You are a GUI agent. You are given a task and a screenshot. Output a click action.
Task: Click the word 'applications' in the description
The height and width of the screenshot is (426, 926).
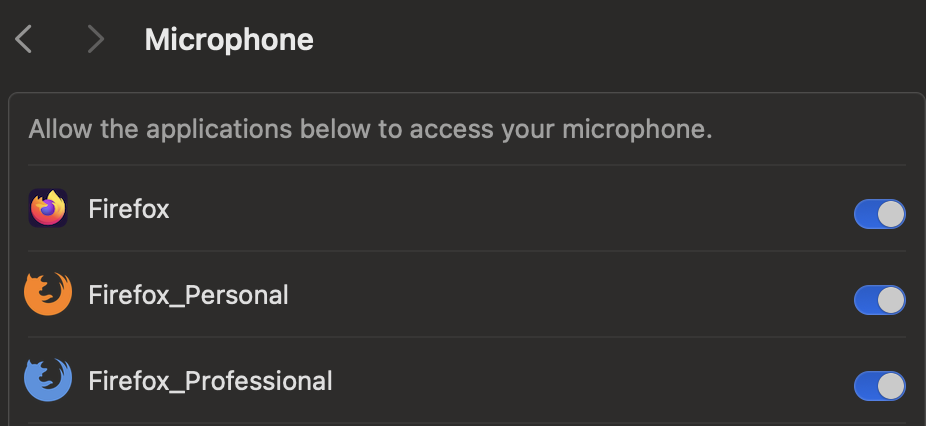195,130
